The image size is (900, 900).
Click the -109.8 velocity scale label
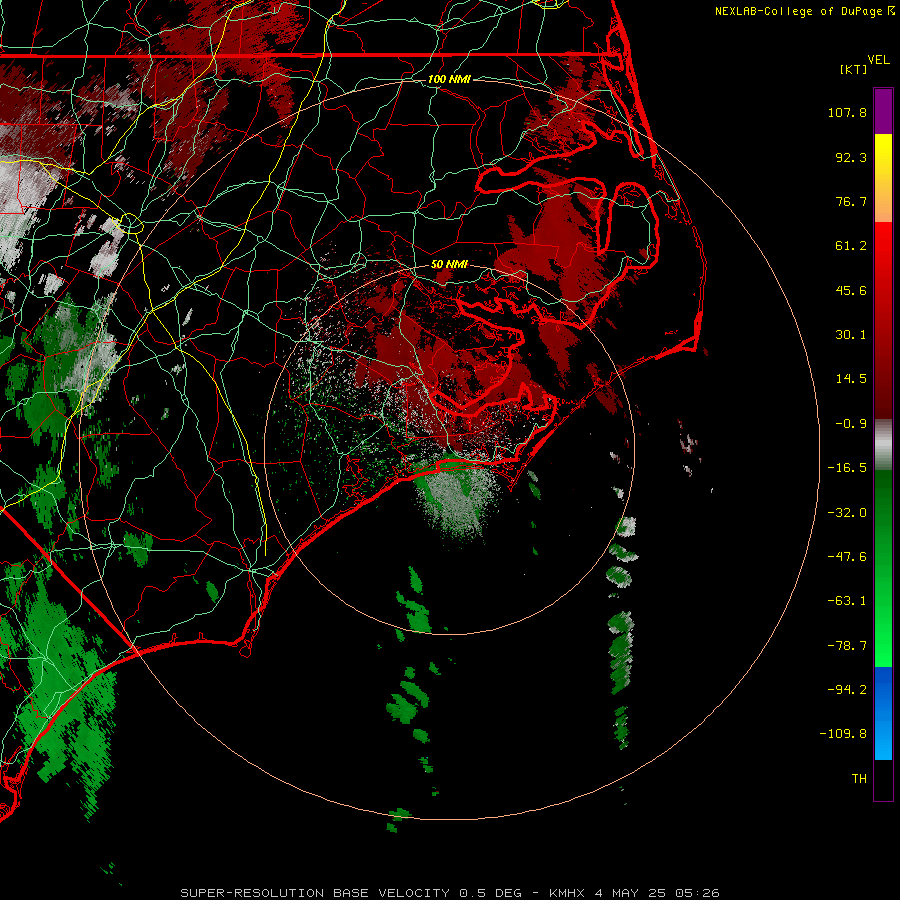pyautogui.click(x=844, y=734)
